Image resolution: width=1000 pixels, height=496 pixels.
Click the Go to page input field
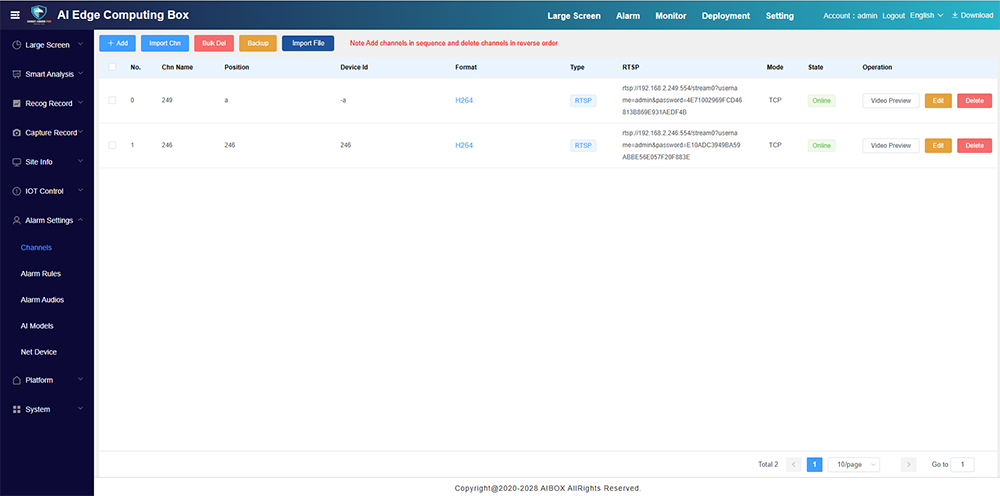(961, 465)
